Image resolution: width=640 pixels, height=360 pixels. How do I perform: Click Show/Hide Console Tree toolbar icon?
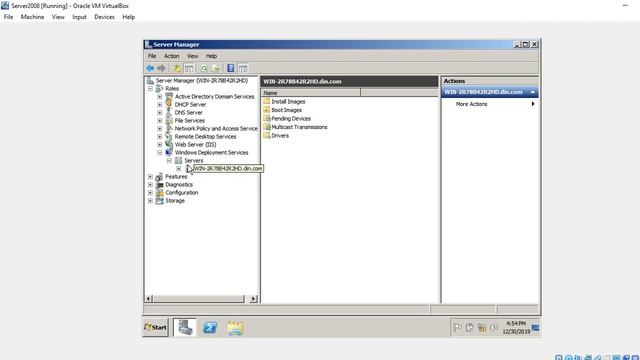[189, 68]
